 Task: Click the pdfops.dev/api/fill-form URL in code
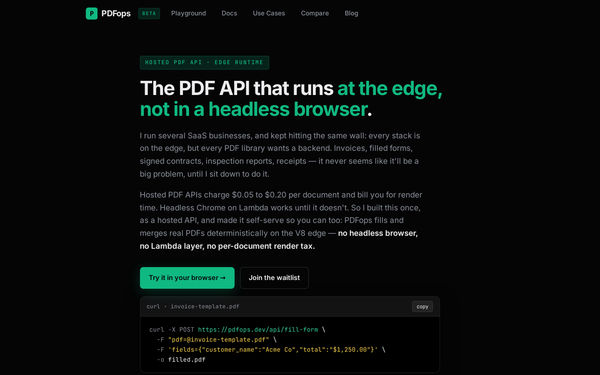click(258, 329)
